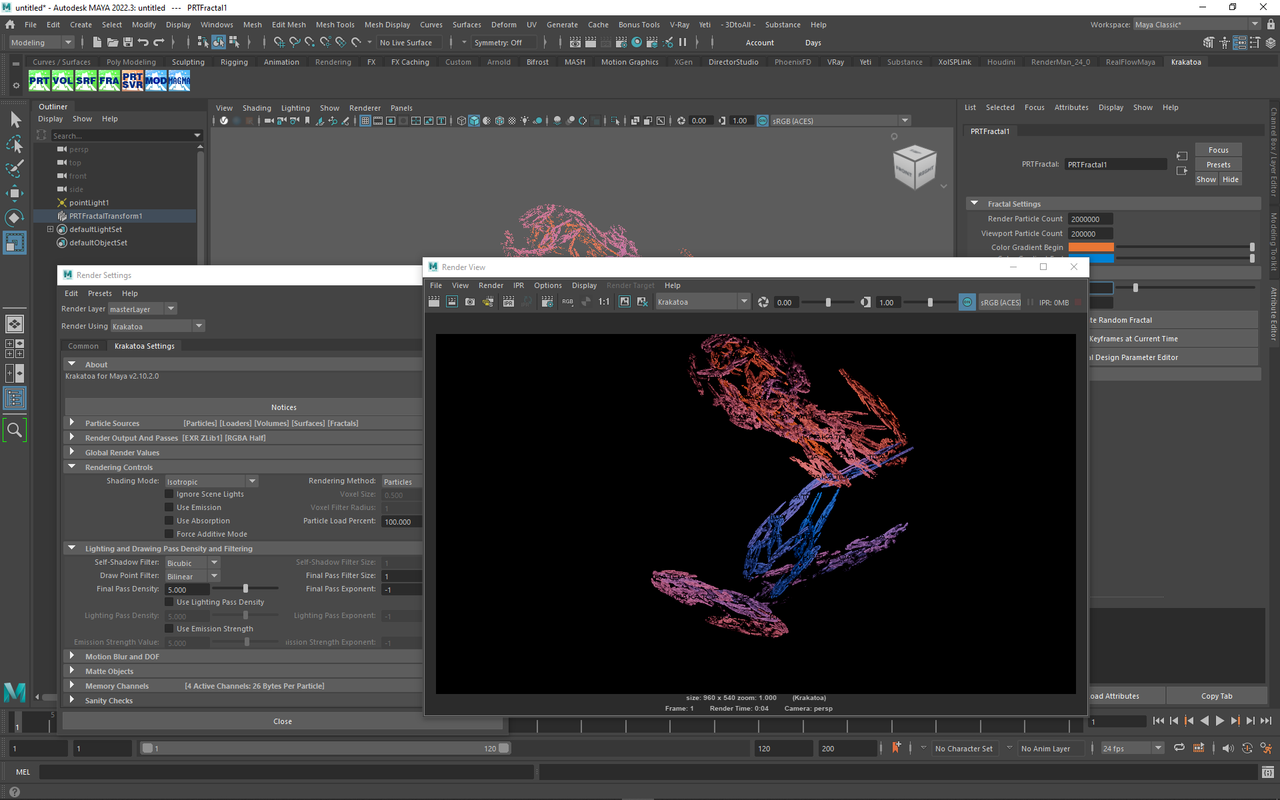This screenshot has height=800, width=1280.
Task: Click the Magma shelf icon
Action: pyautogui.click(x=179, y=81)
